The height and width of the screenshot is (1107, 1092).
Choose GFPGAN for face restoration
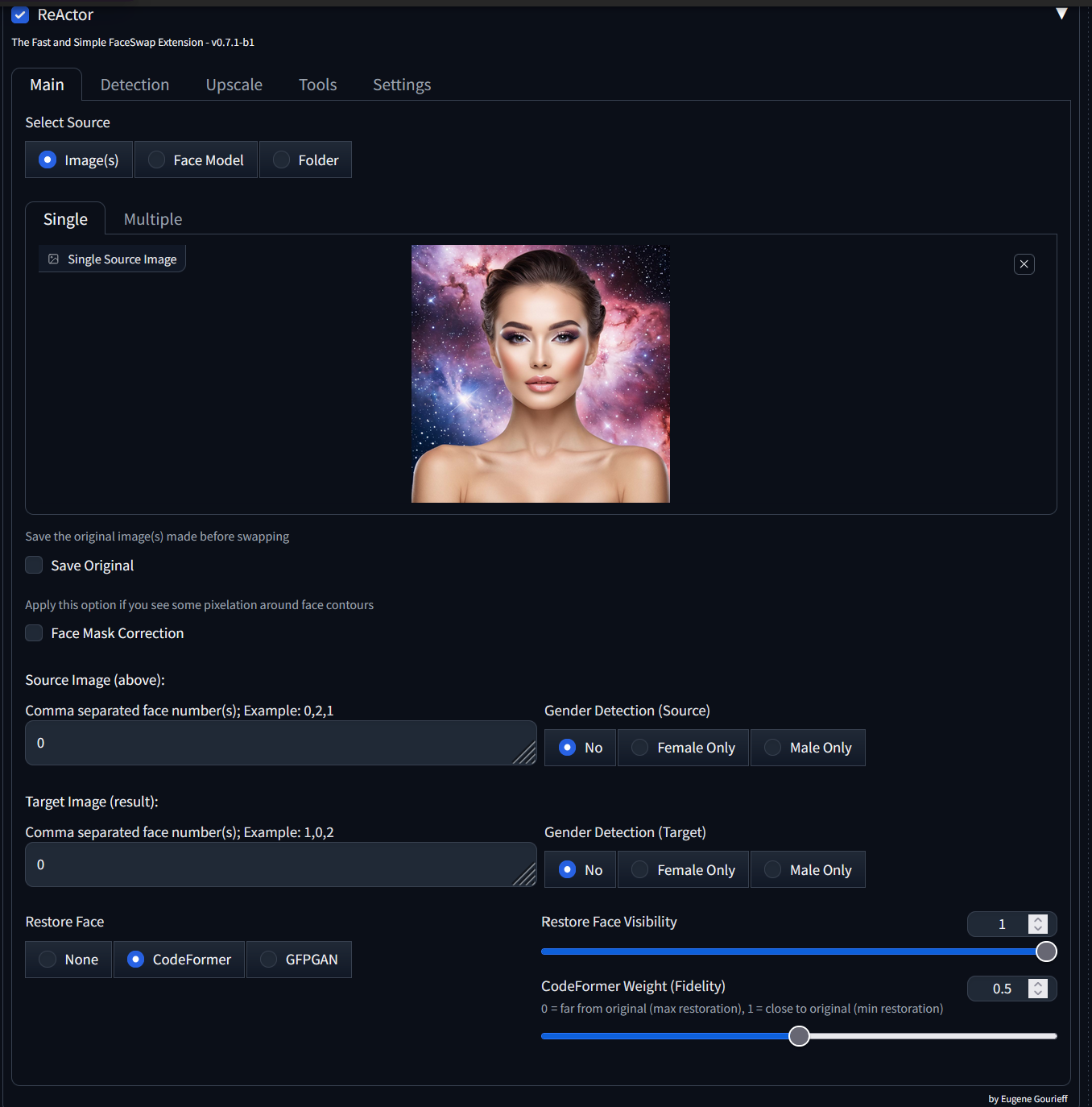pos(268,959)
